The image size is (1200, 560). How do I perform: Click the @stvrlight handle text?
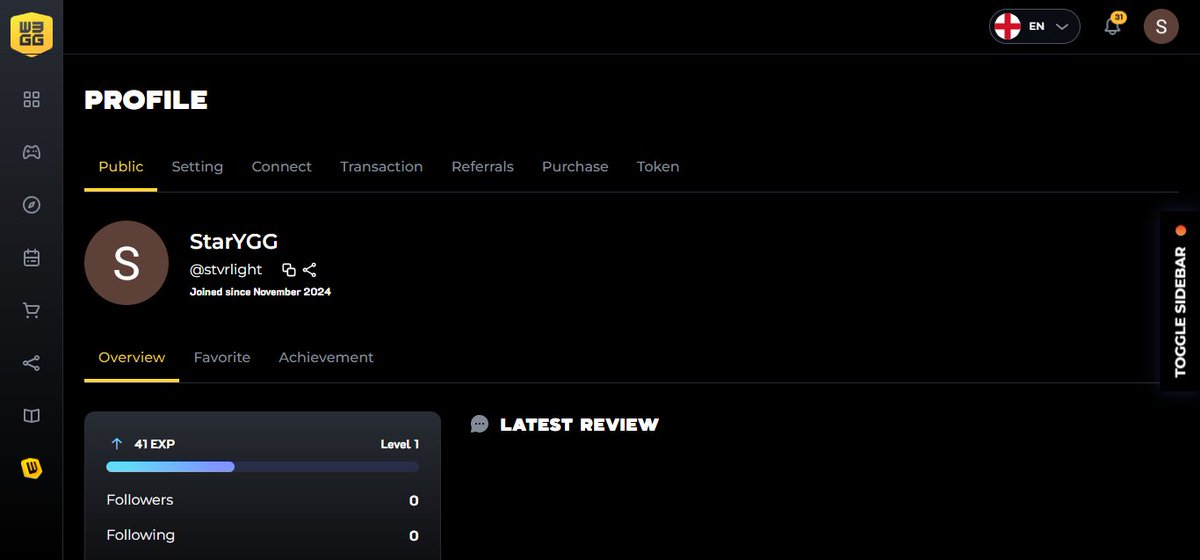(226, 270)
